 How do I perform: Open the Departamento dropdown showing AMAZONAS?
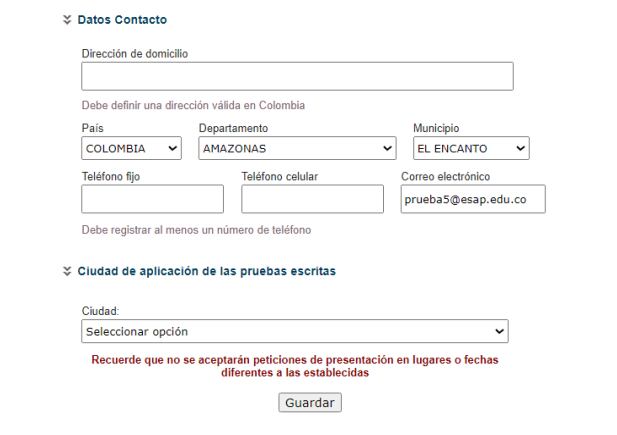point(297,148)
